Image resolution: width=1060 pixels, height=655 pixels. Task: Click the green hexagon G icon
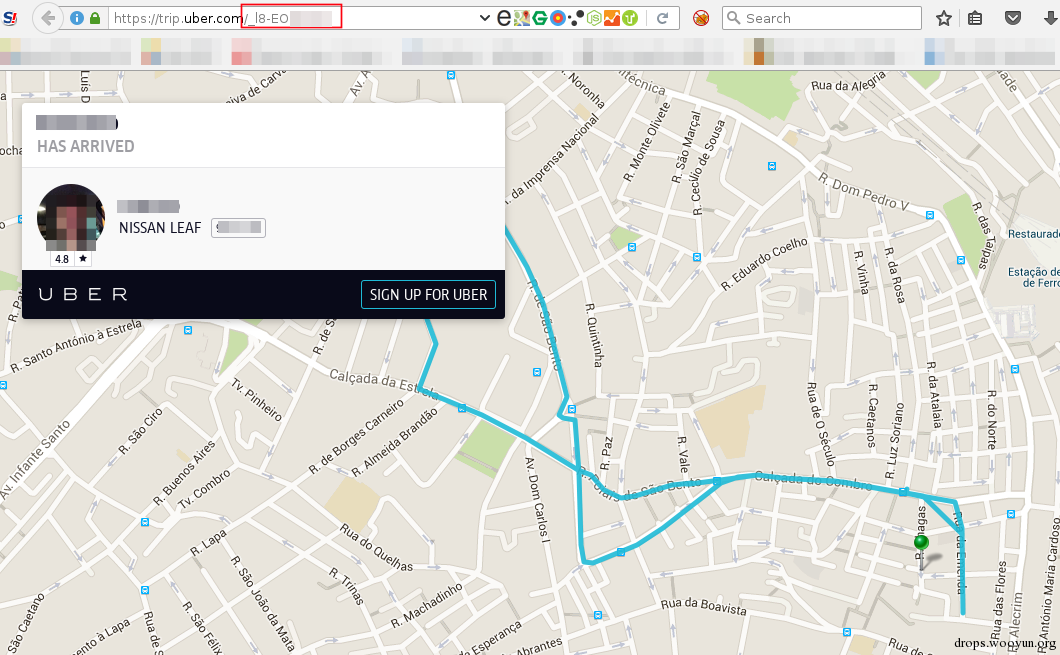click(539, 18)
